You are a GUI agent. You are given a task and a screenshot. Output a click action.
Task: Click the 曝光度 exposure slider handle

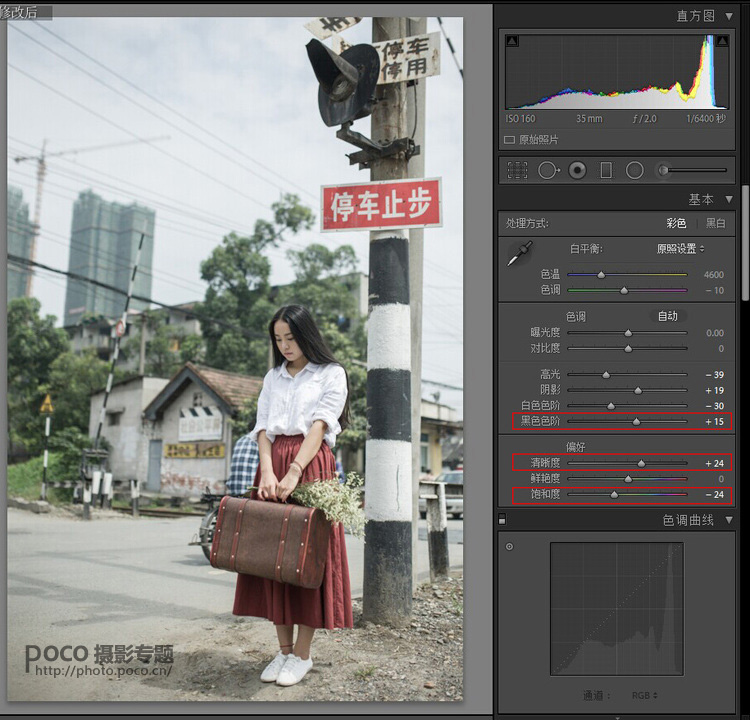tap(628, 333)
